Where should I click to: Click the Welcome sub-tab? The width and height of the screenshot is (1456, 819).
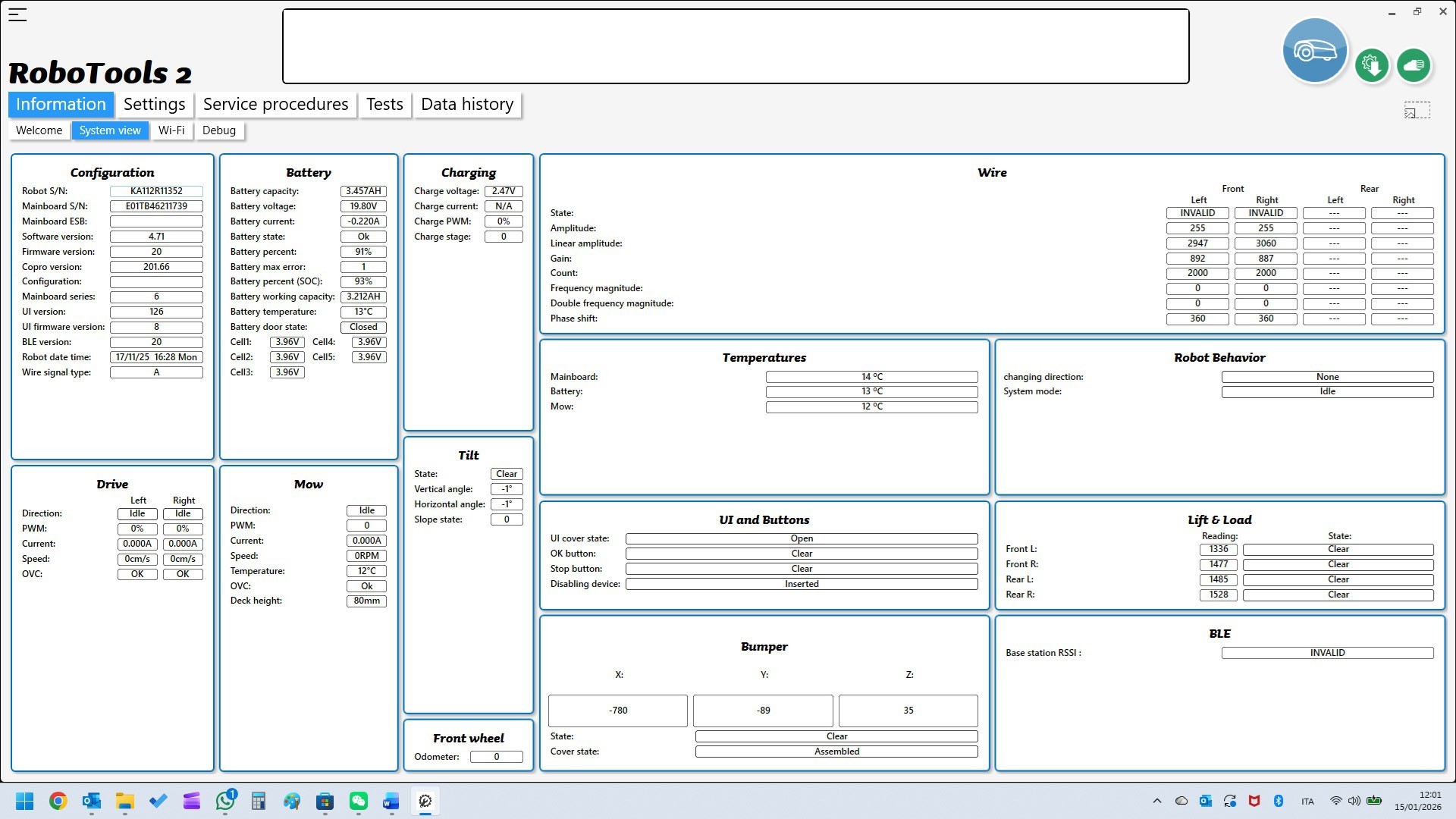(39, 130)
